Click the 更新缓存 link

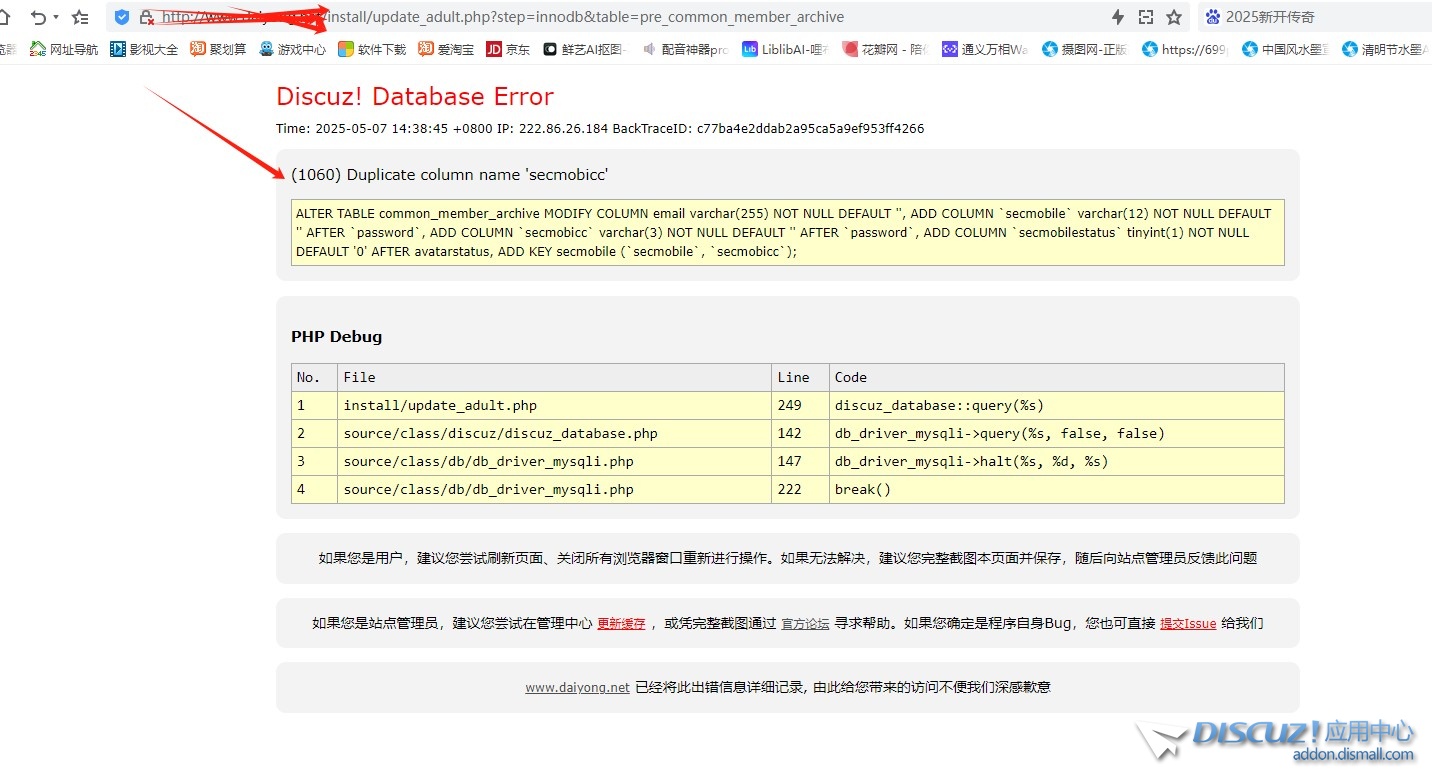point(621,623)
